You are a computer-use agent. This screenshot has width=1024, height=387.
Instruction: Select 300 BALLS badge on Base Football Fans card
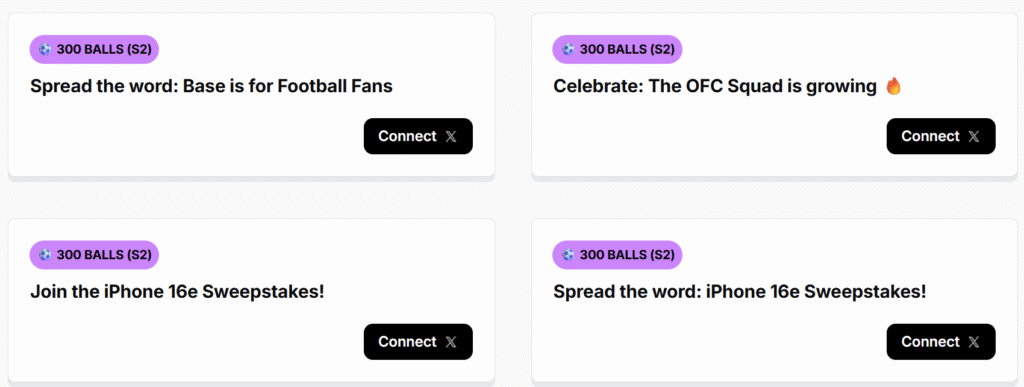[94, 50]
